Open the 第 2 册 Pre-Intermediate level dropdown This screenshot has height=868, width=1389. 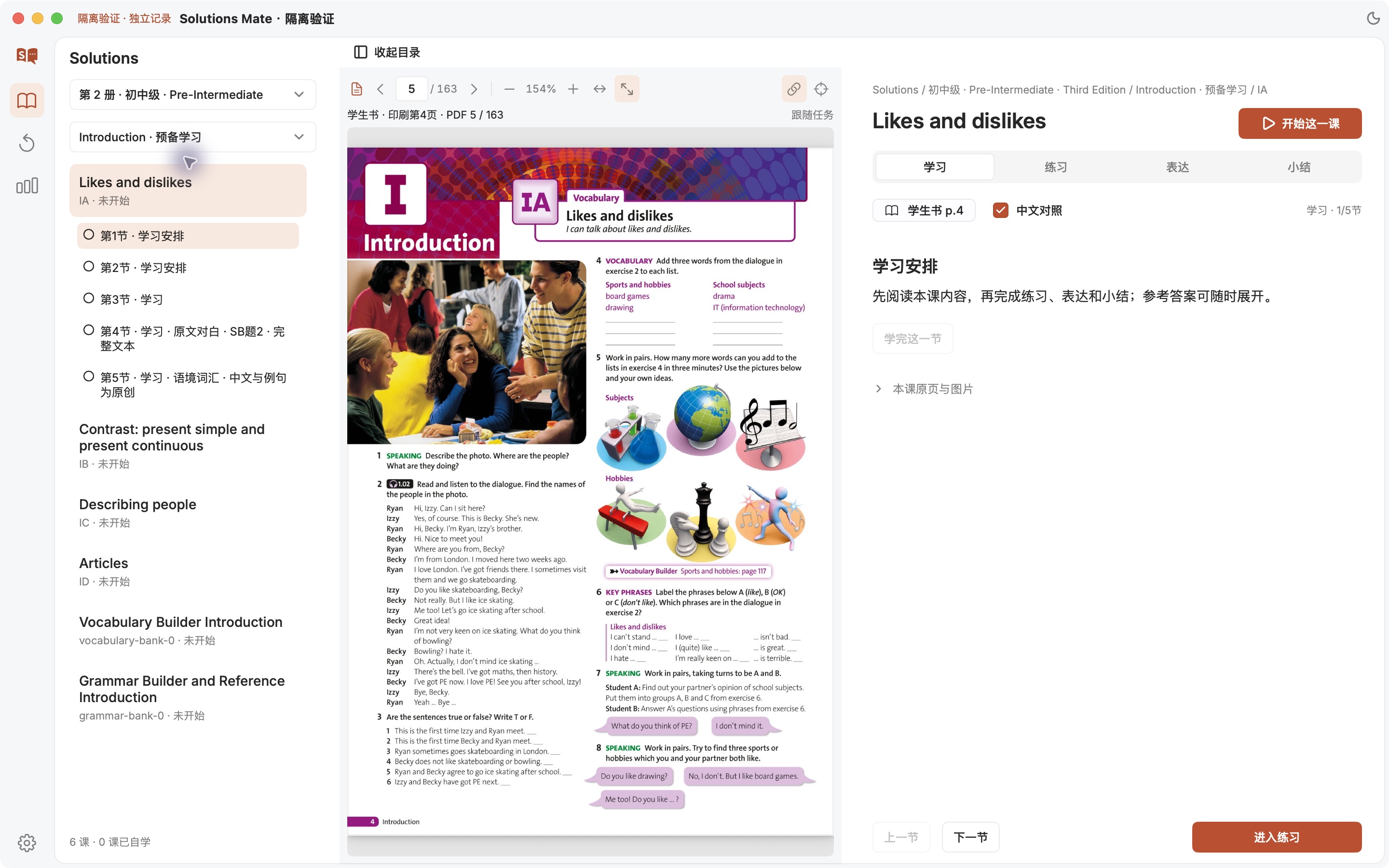point(192,94)
